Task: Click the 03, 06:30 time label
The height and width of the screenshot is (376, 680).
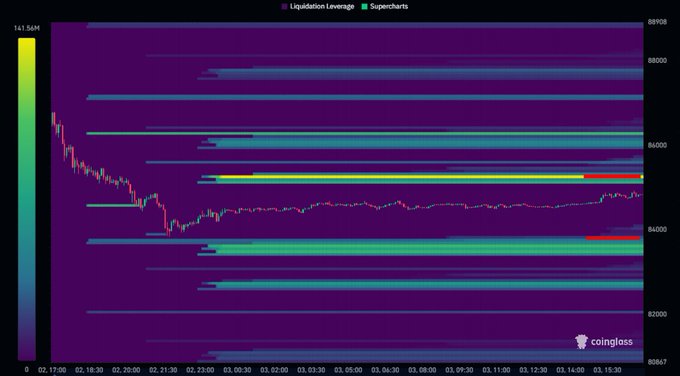Action: (x=386, y=370)
